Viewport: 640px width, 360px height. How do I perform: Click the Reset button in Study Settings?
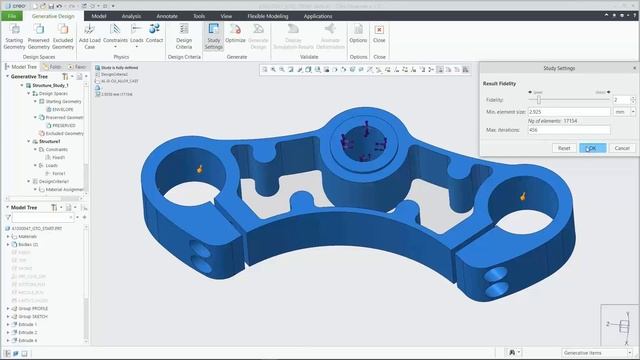564,148
